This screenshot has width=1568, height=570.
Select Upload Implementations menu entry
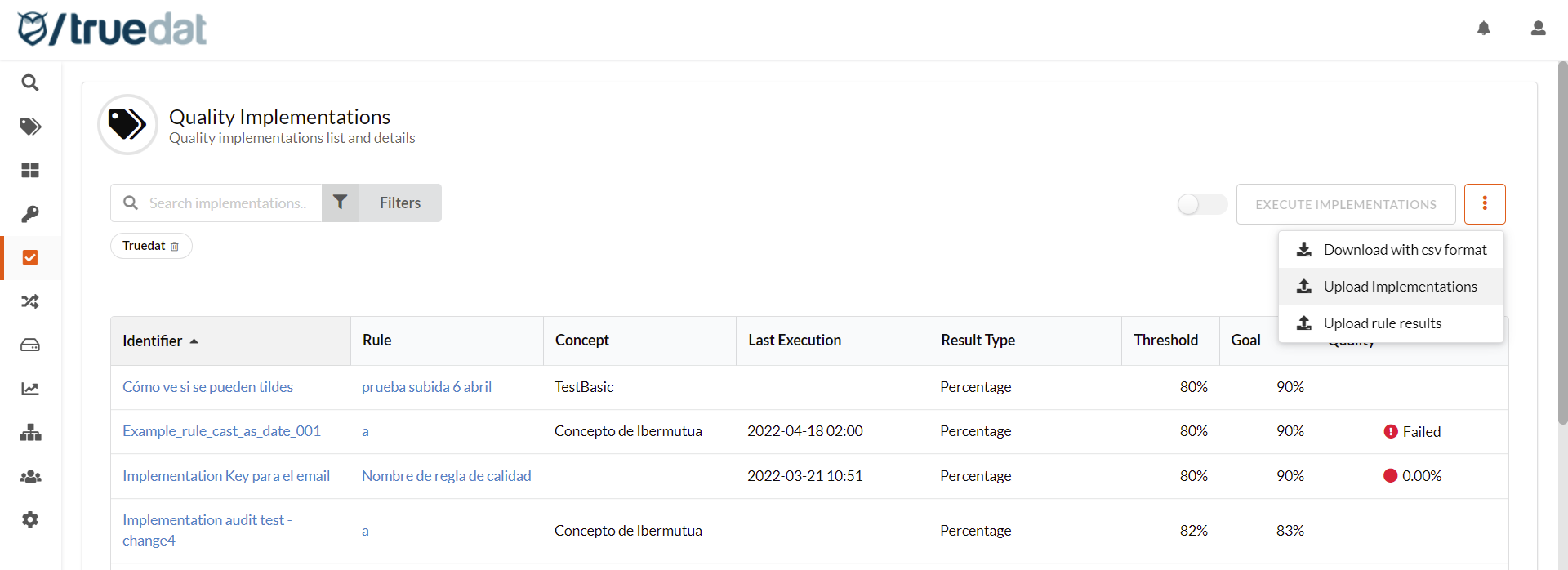1399,287
